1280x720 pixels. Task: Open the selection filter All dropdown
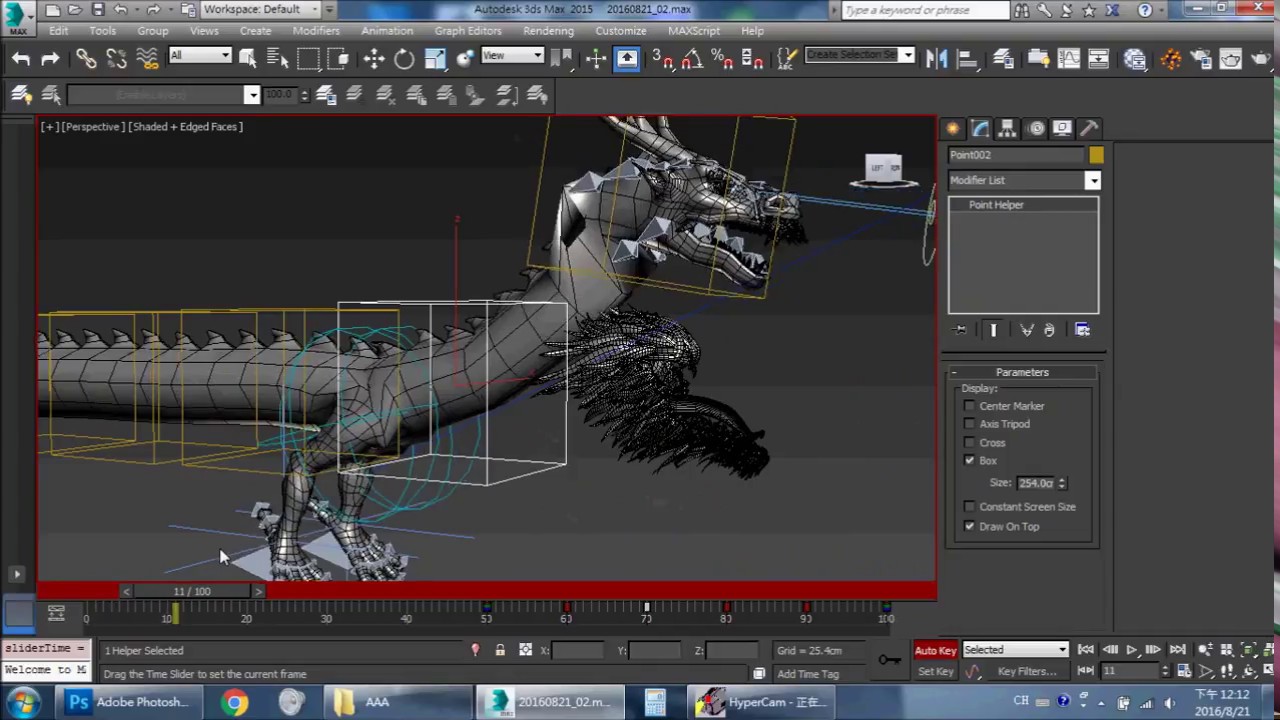pos(200,56)
